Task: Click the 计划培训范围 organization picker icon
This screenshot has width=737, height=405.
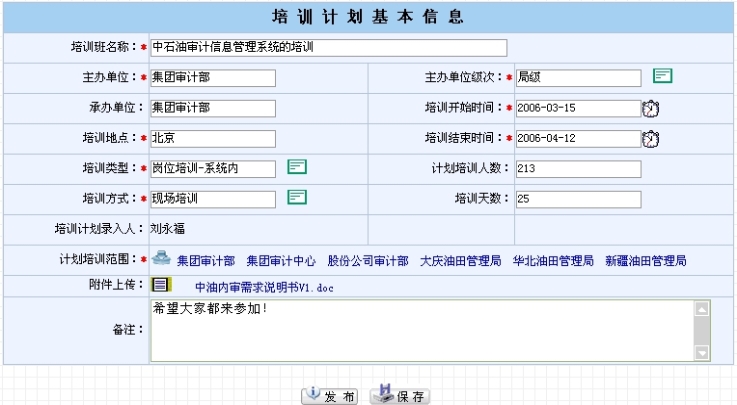Action: tap(161, 259)
